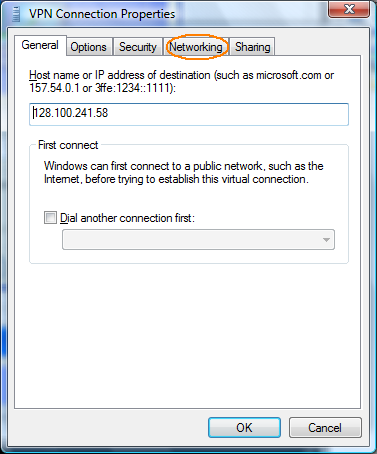Click the First connect group heading

click(68, 145)
